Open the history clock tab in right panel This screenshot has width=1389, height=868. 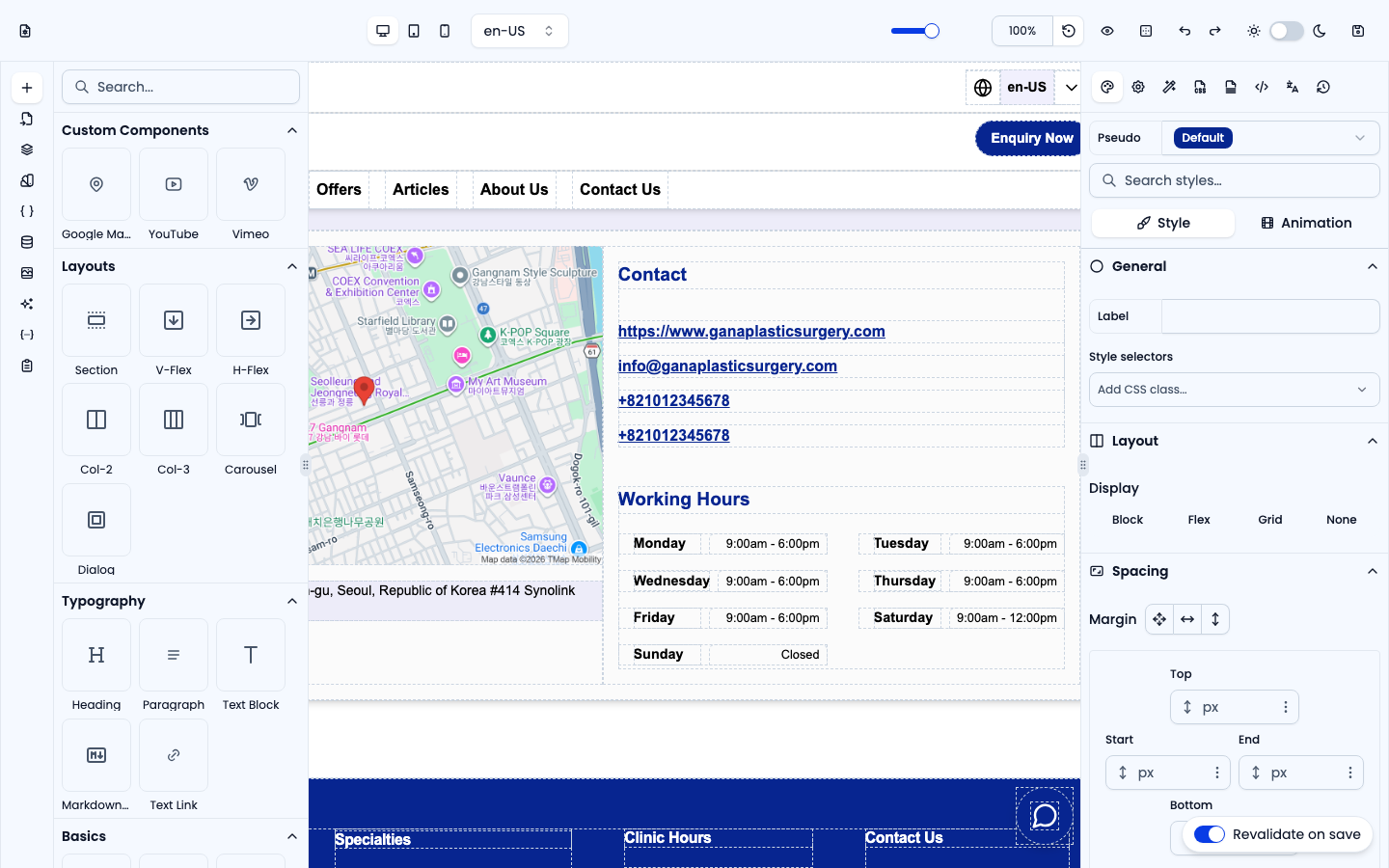point(1323,87)
